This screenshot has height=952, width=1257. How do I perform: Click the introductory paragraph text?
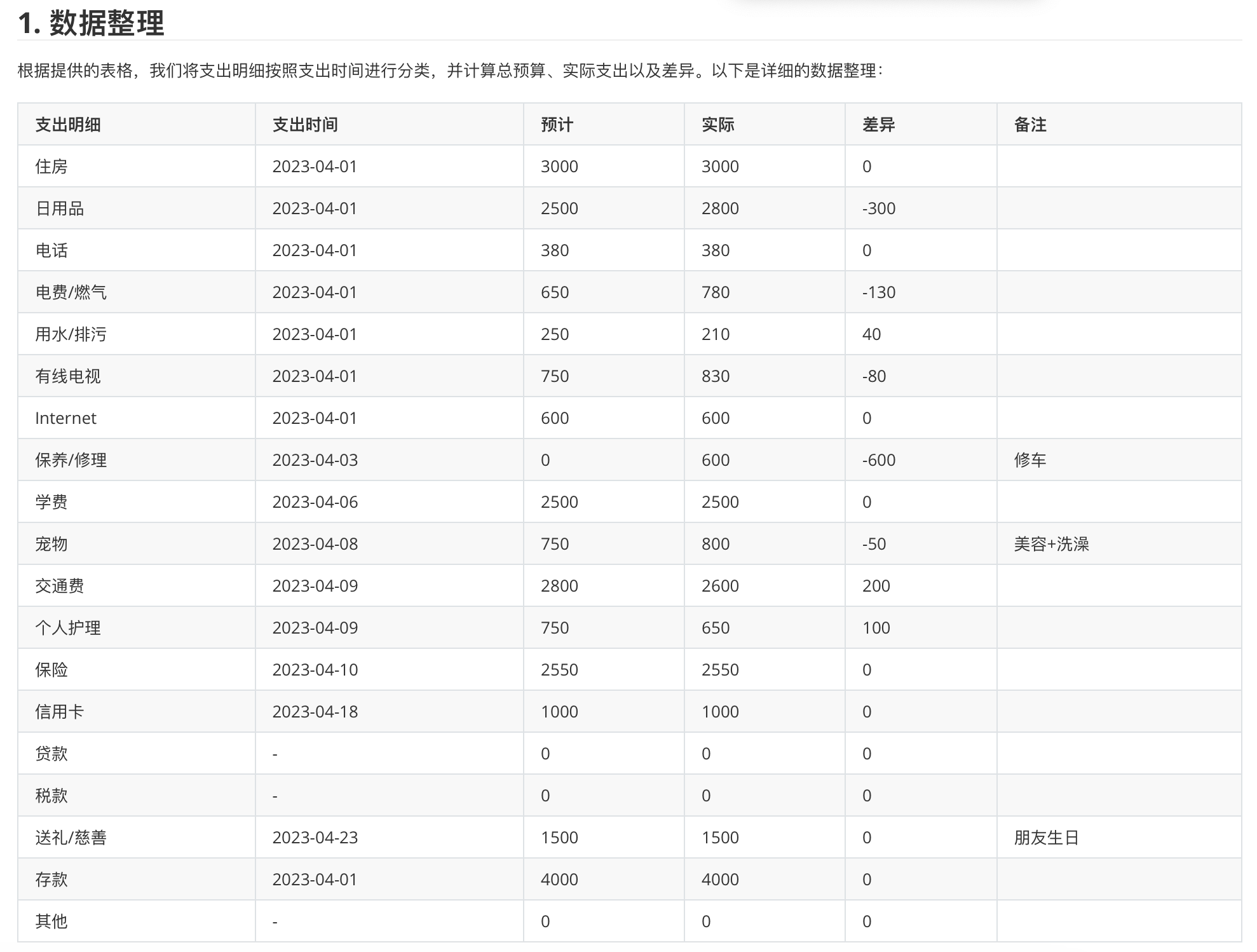click(449, 71)
